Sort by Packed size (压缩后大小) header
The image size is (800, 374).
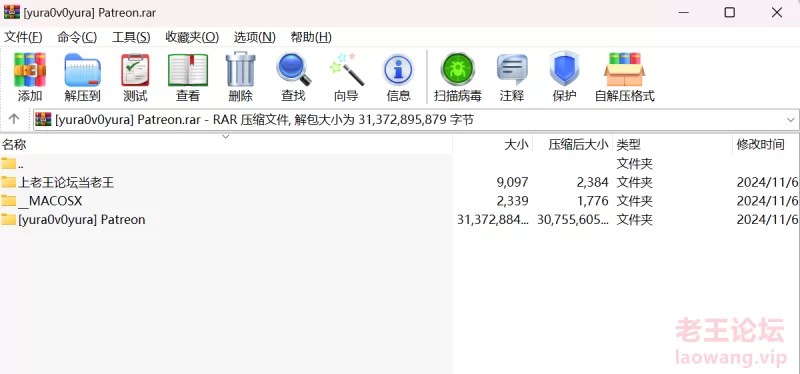point(572,144)
